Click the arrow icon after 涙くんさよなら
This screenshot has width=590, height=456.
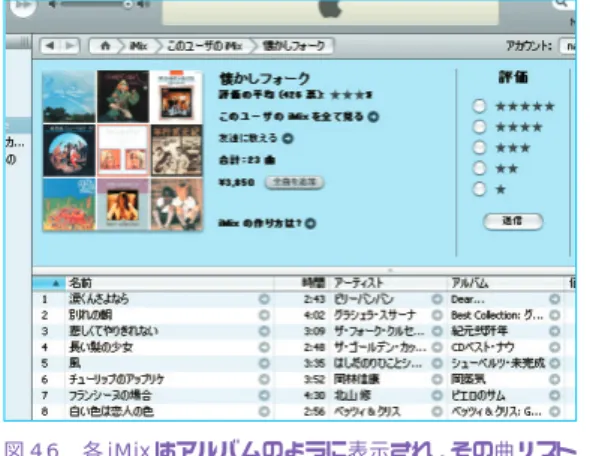coord(264,299)
